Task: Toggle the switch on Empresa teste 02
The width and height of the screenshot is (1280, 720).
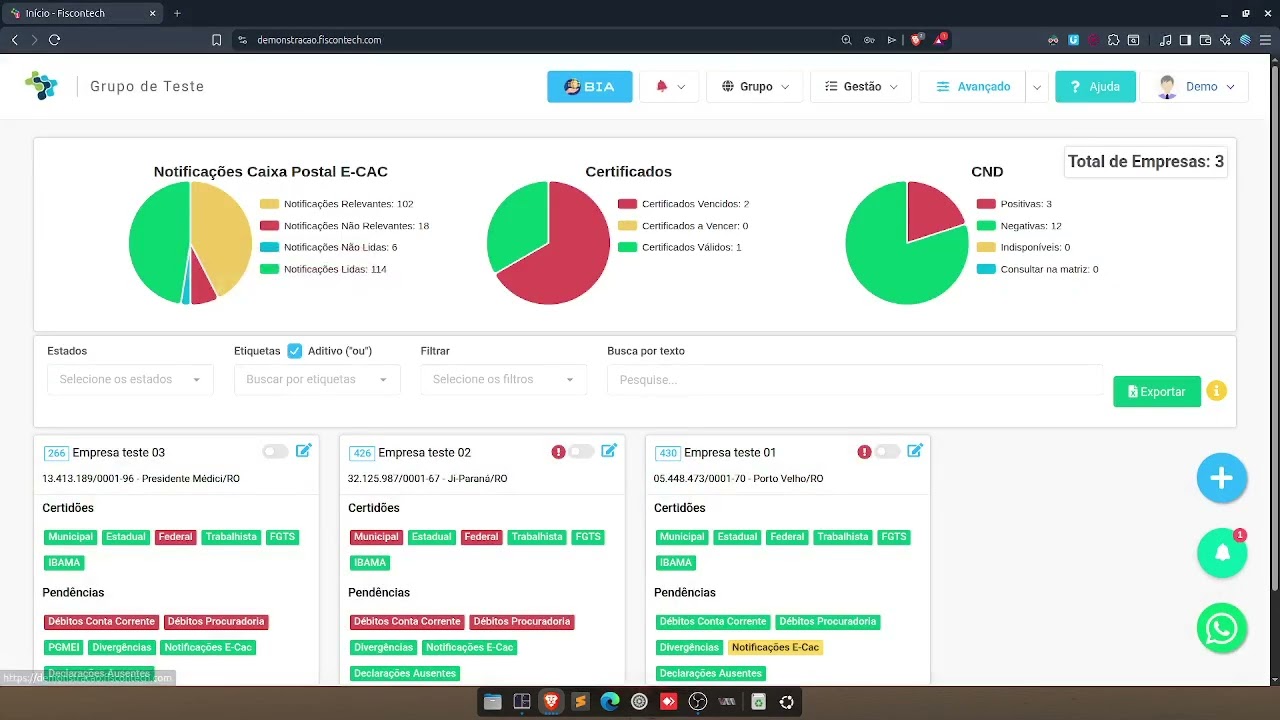Action: pos(581,452)
